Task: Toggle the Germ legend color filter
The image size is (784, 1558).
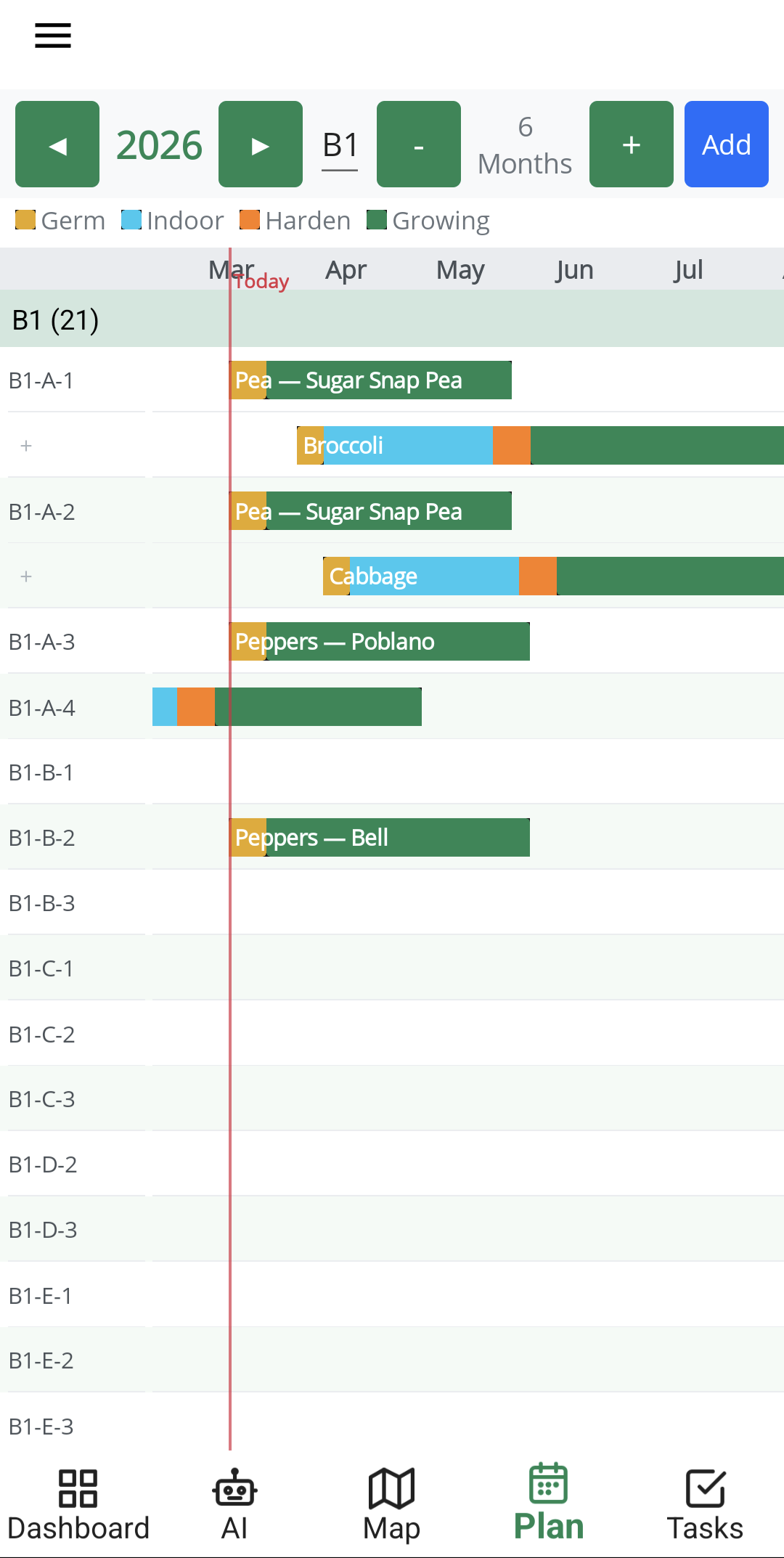Action: point(25,220)
